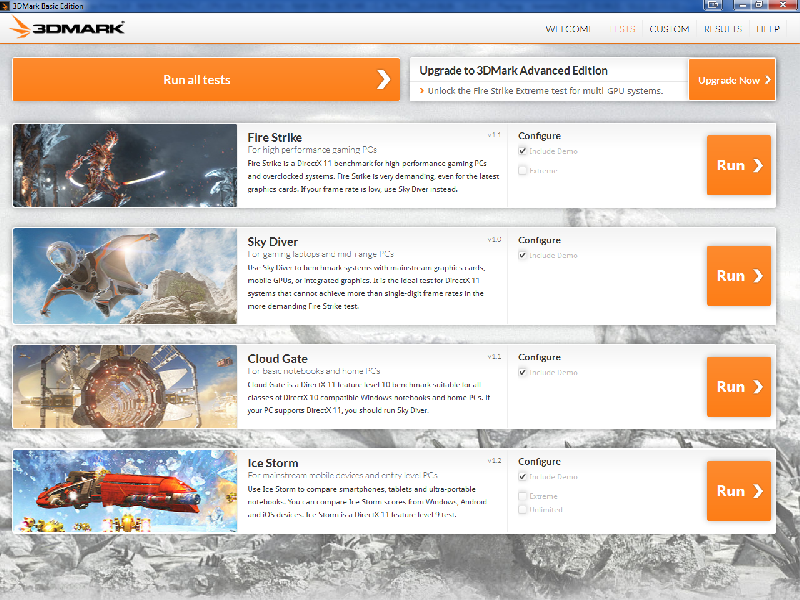Toggle Include Demo for Sky Diver
The image size is (800, 600).
[x=522, y=255]
